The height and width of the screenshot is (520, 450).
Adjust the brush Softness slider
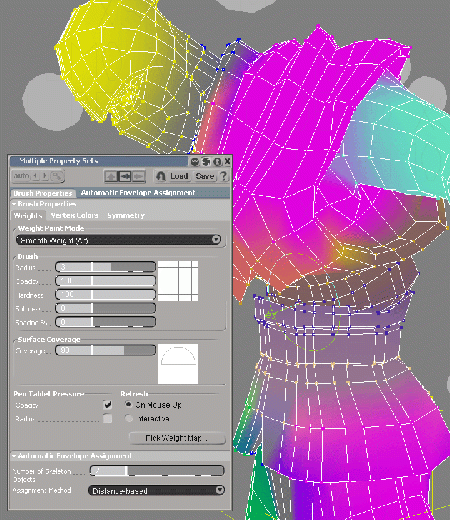(x=105, y=308)
